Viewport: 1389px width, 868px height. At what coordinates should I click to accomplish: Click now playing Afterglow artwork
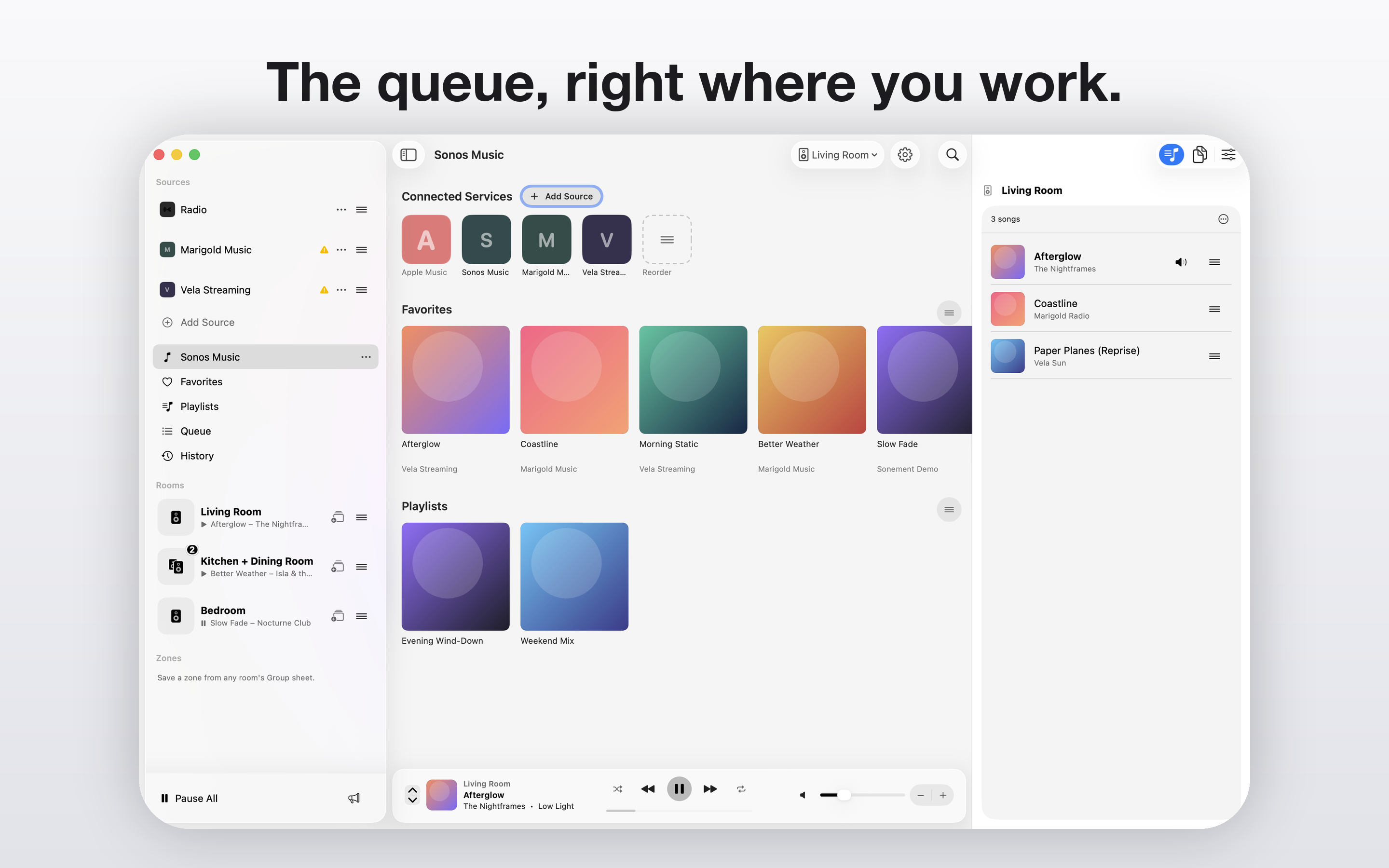click(441, 795)
